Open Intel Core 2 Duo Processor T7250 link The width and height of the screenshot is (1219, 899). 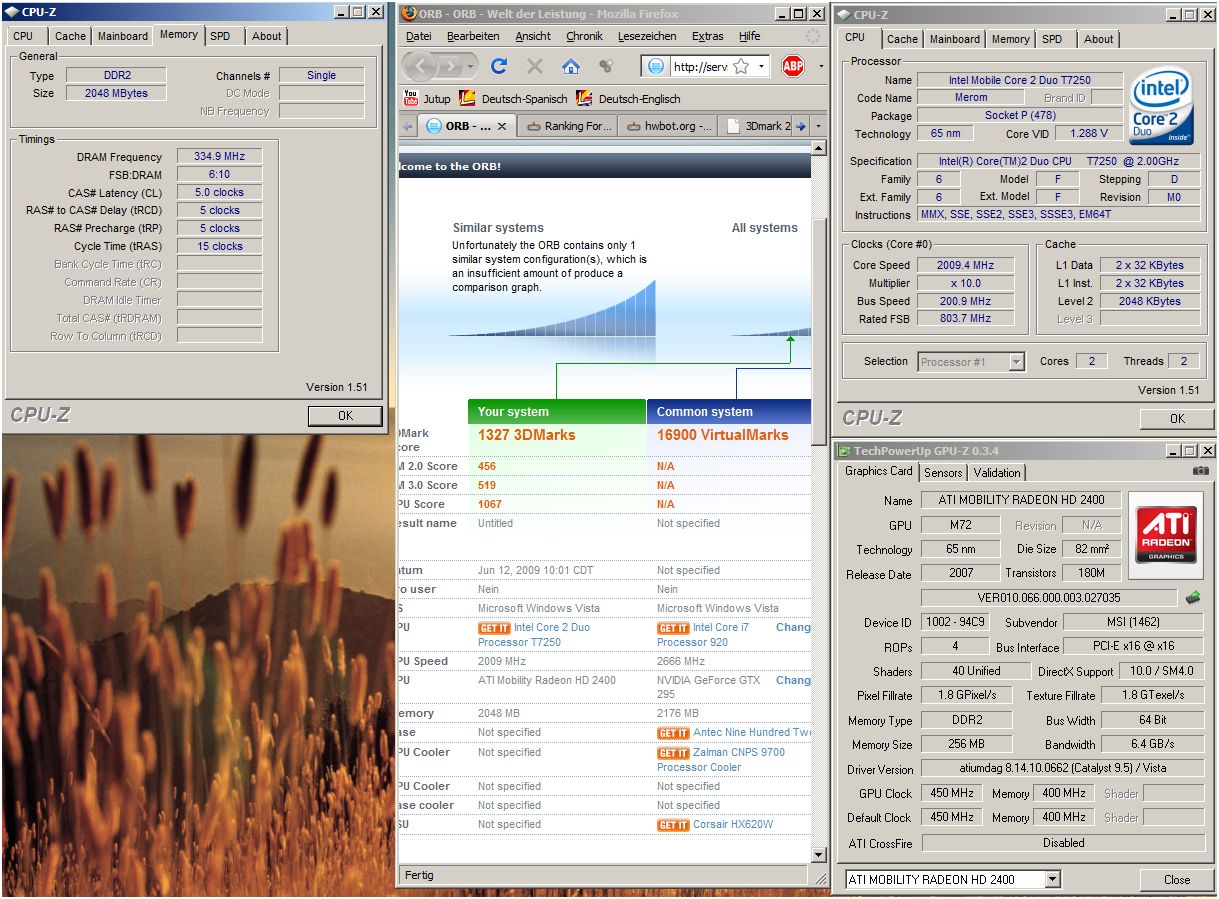[x=534, y=635]
